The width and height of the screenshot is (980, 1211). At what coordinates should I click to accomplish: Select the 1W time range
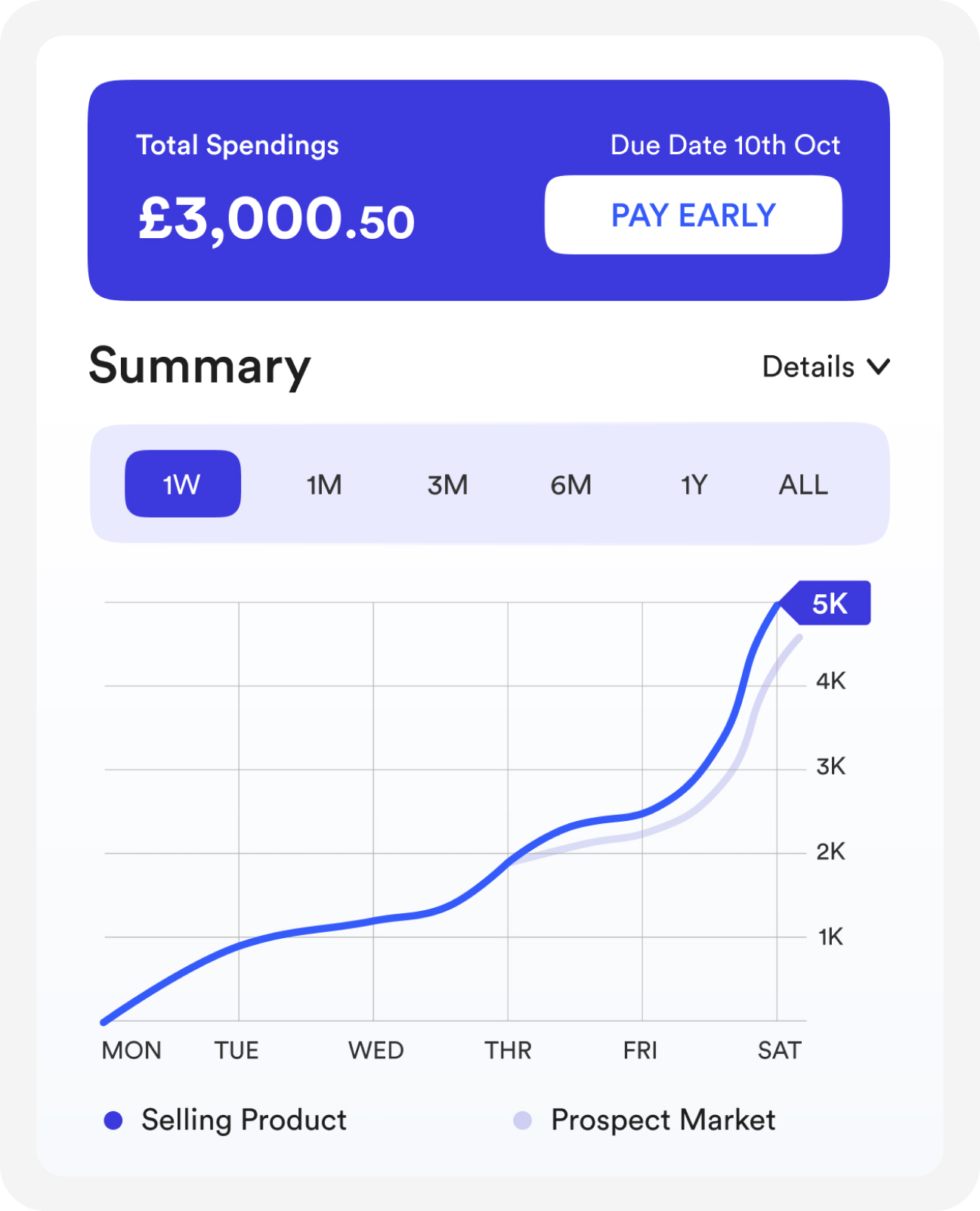[182, 484]
